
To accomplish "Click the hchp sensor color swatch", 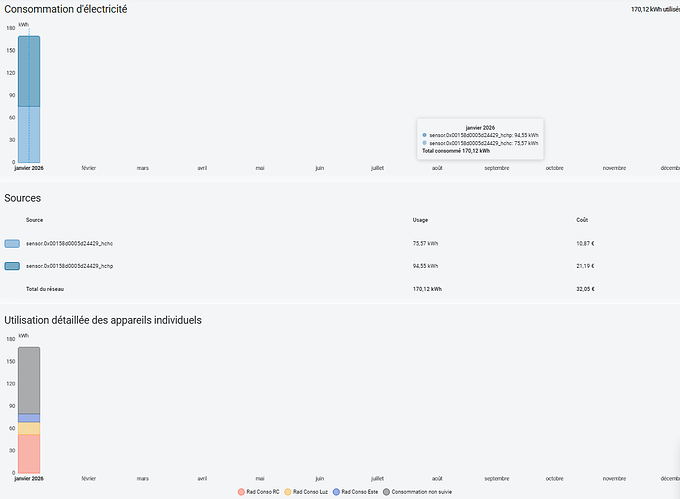I will (x=12, y=266).
